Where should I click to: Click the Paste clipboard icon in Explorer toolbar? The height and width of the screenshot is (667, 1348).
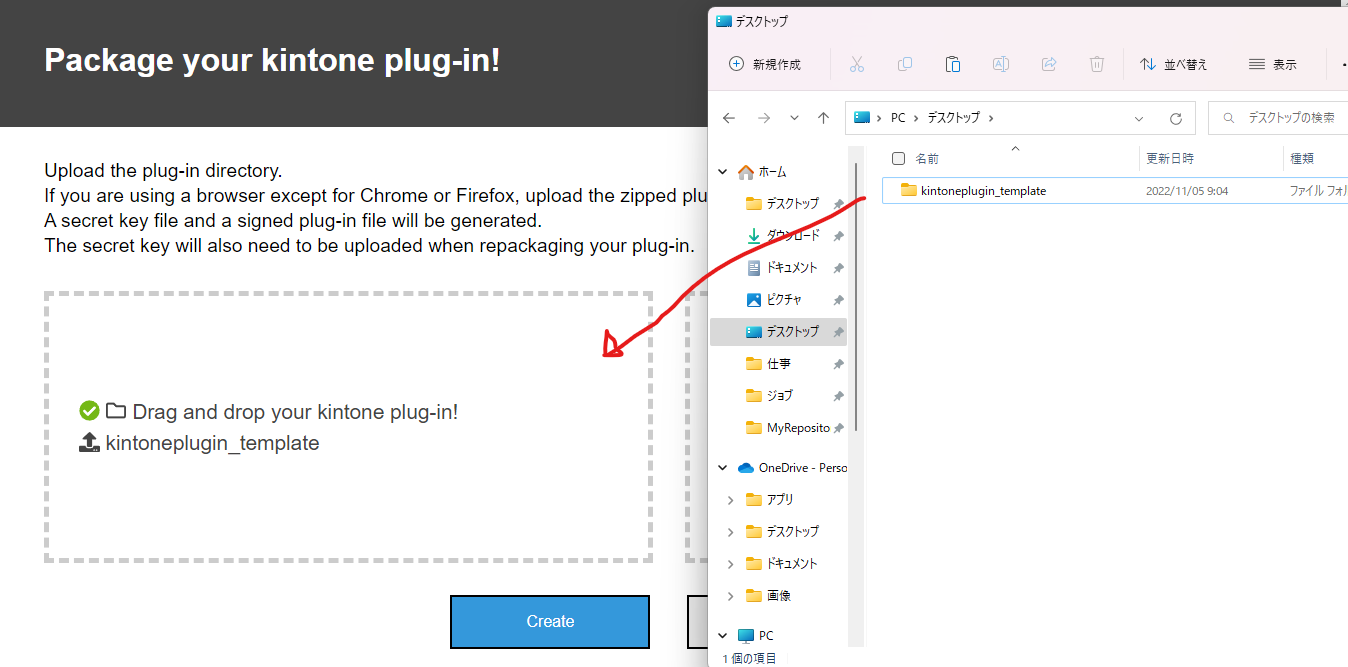tap(953, 64)
